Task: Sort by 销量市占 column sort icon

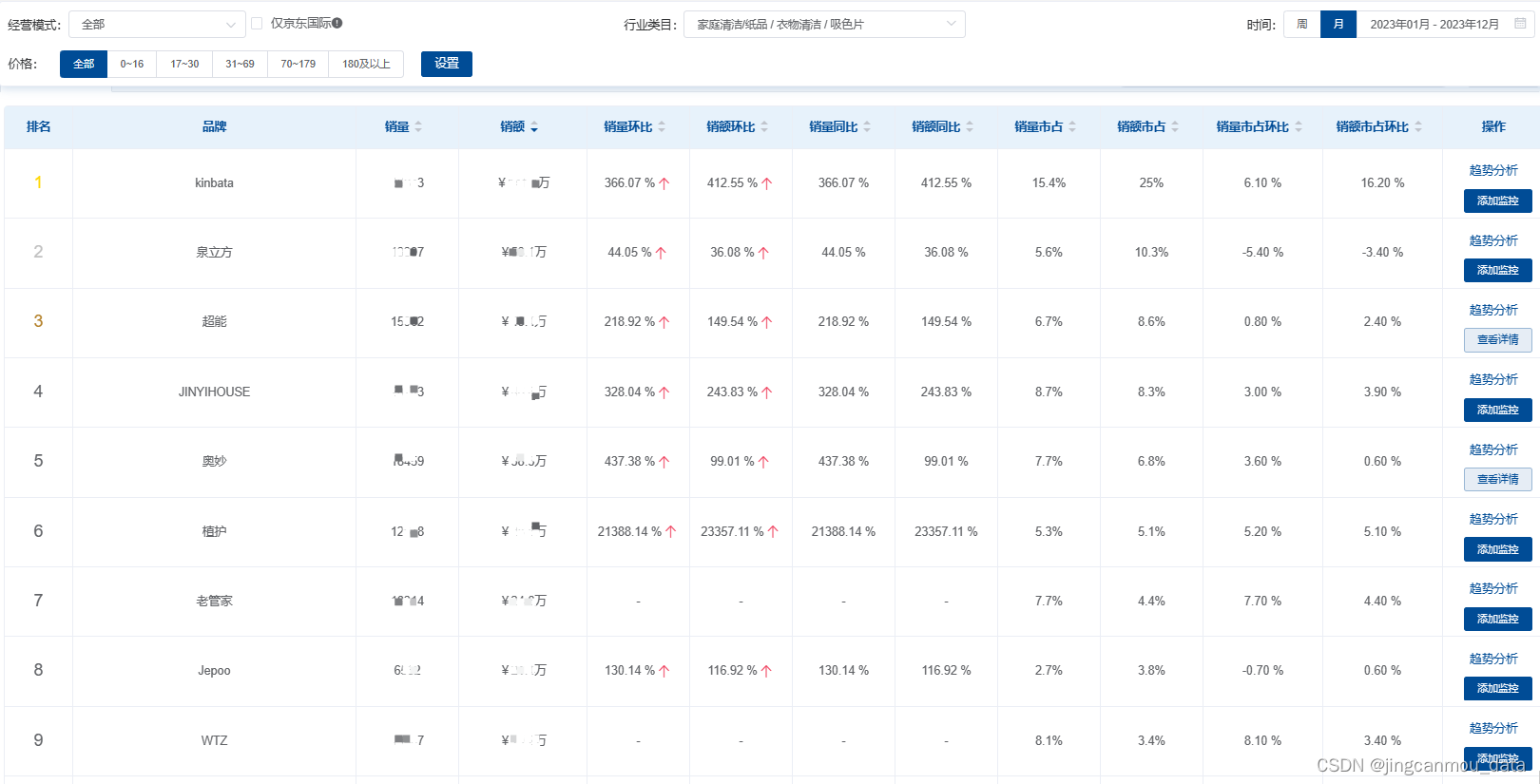Action: pyautogui.click(x=1072, y=126)
